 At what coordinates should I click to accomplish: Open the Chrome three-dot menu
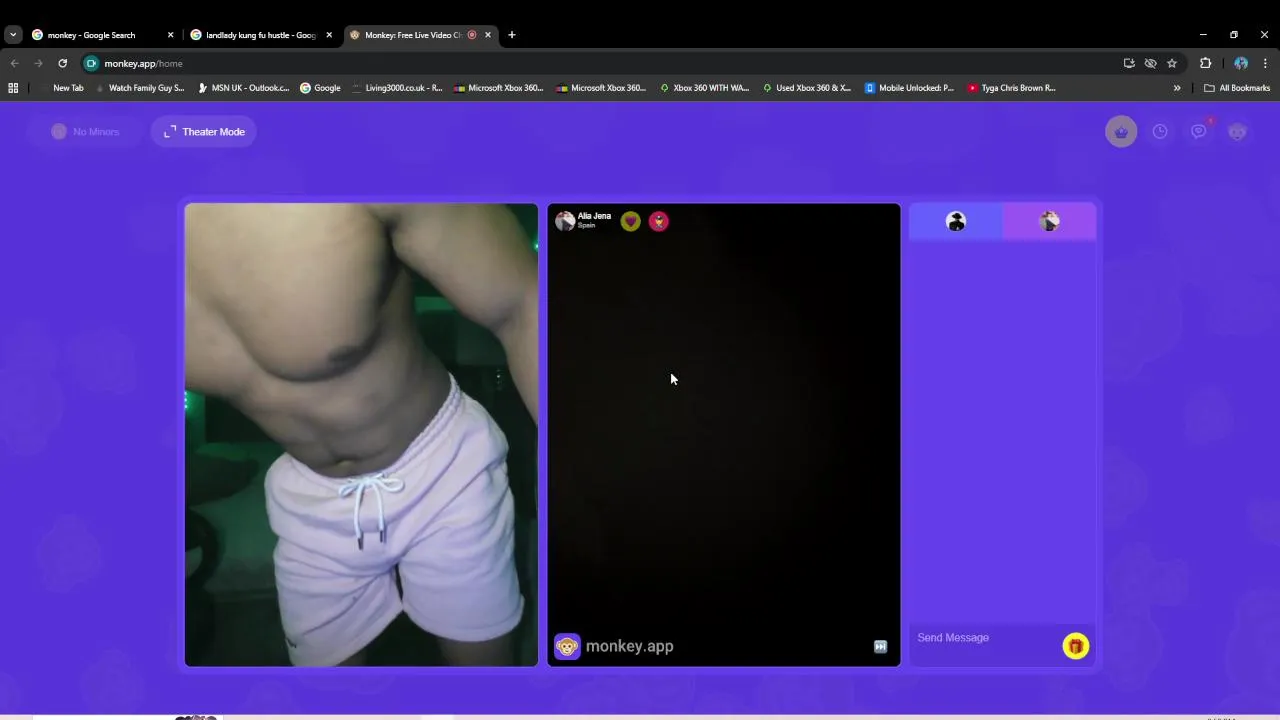(1265, 63)
